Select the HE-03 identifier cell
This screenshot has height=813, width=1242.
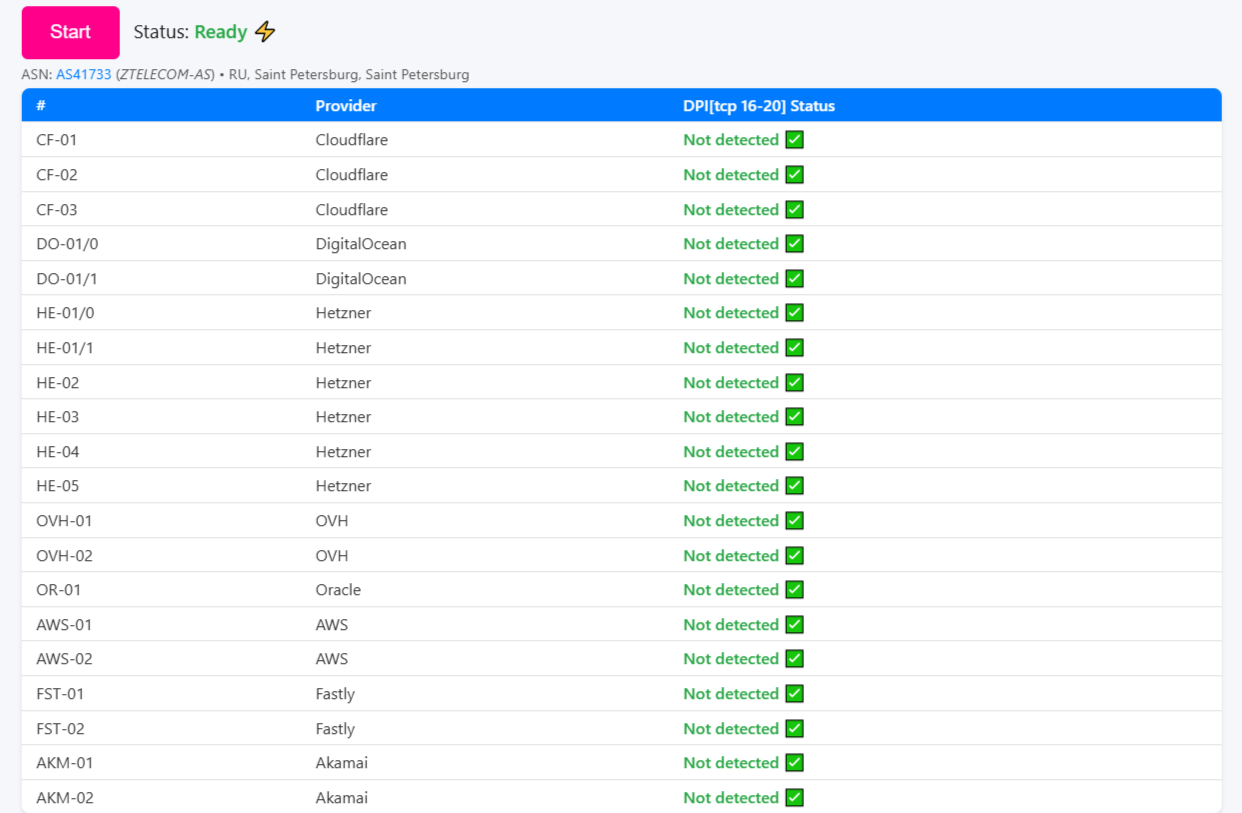pyautogui.click(x=57, y=416)
